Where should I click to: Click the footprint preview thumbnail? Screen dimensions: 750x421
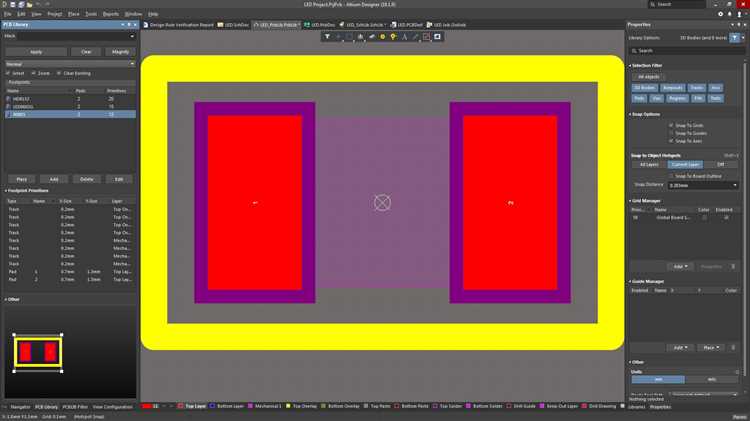pyautogui.click(x=38, y=353)
